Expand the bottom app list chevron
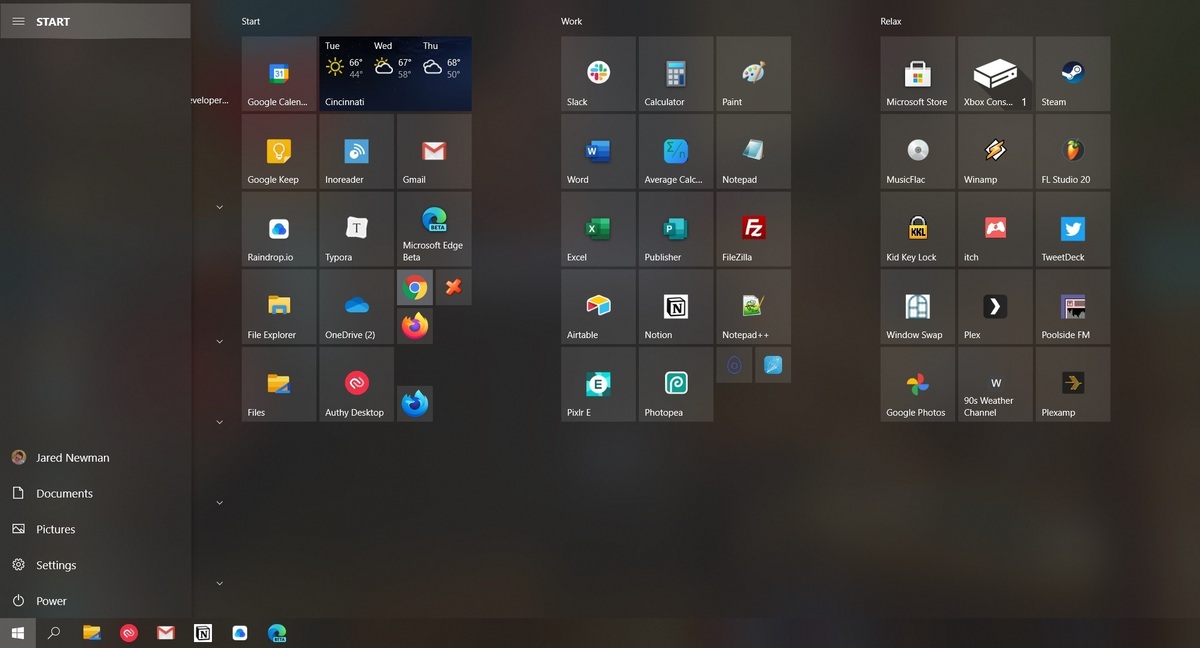Screen dimensions: 1200x648 coord(219,584)
